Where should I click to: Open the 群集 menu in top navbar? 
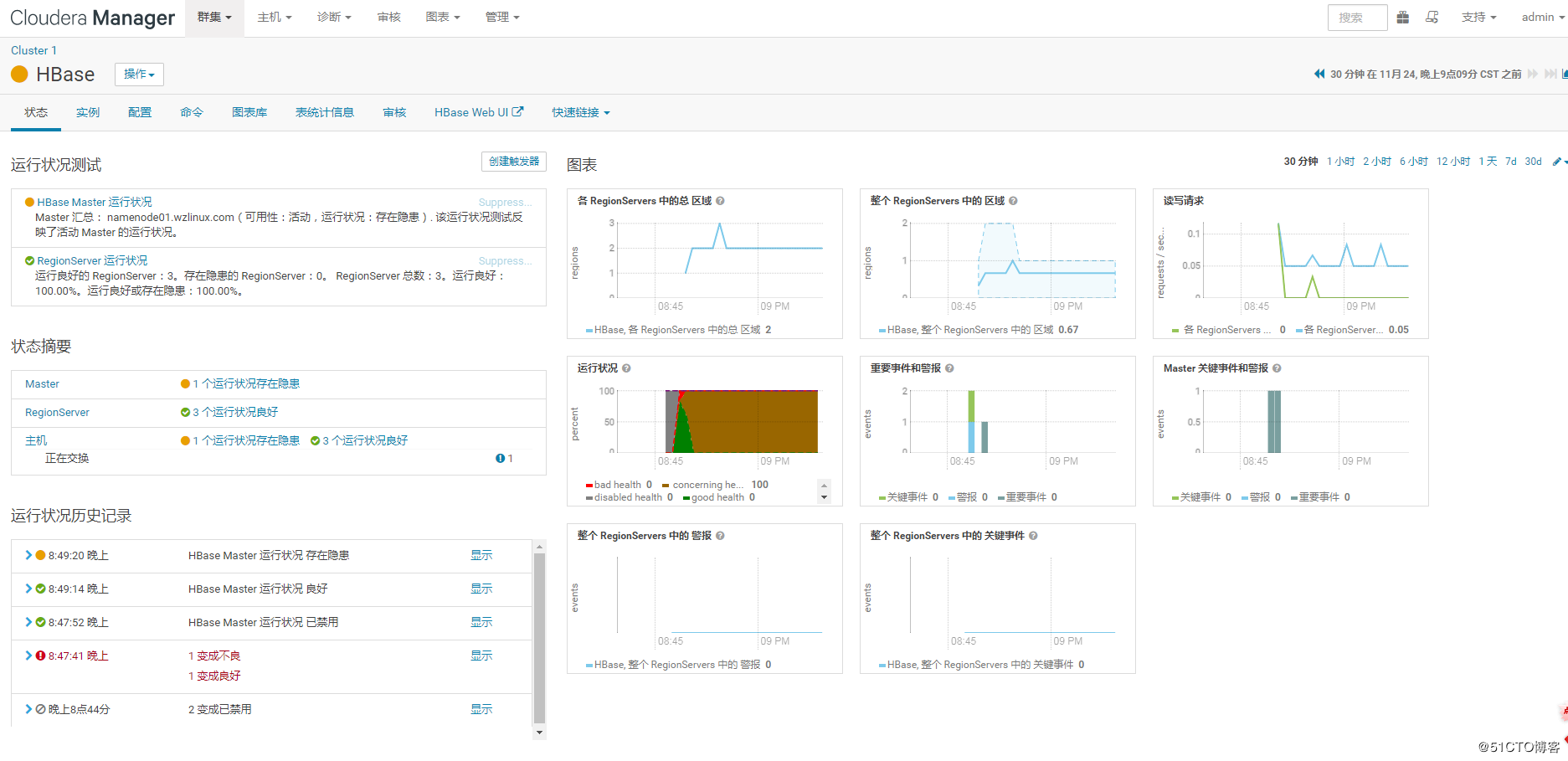(x=214, y=18)
